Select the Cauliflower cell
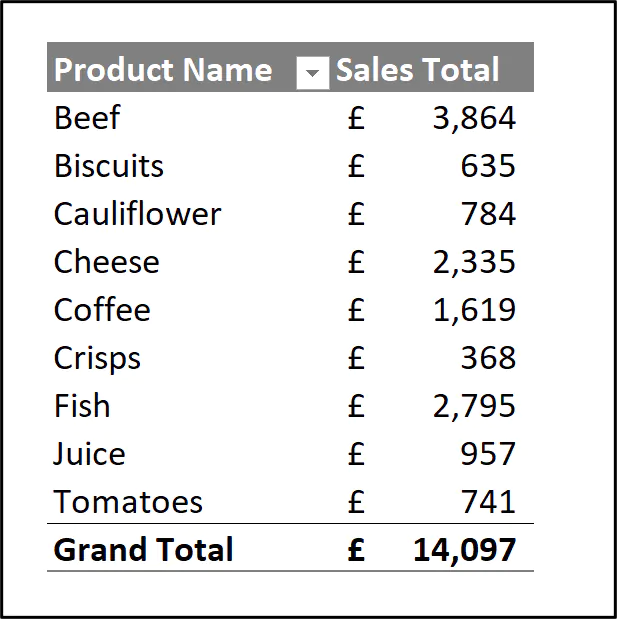 click(137, 214)
